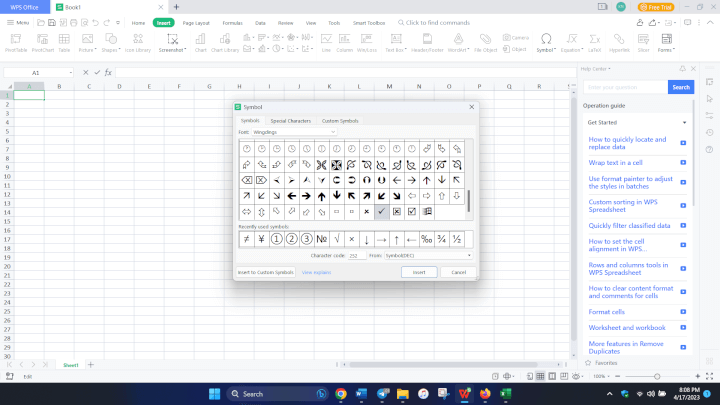Pick the yen sign recent symbol
Image resolution: width=720 pixels, height=405 pixels.
261,239
